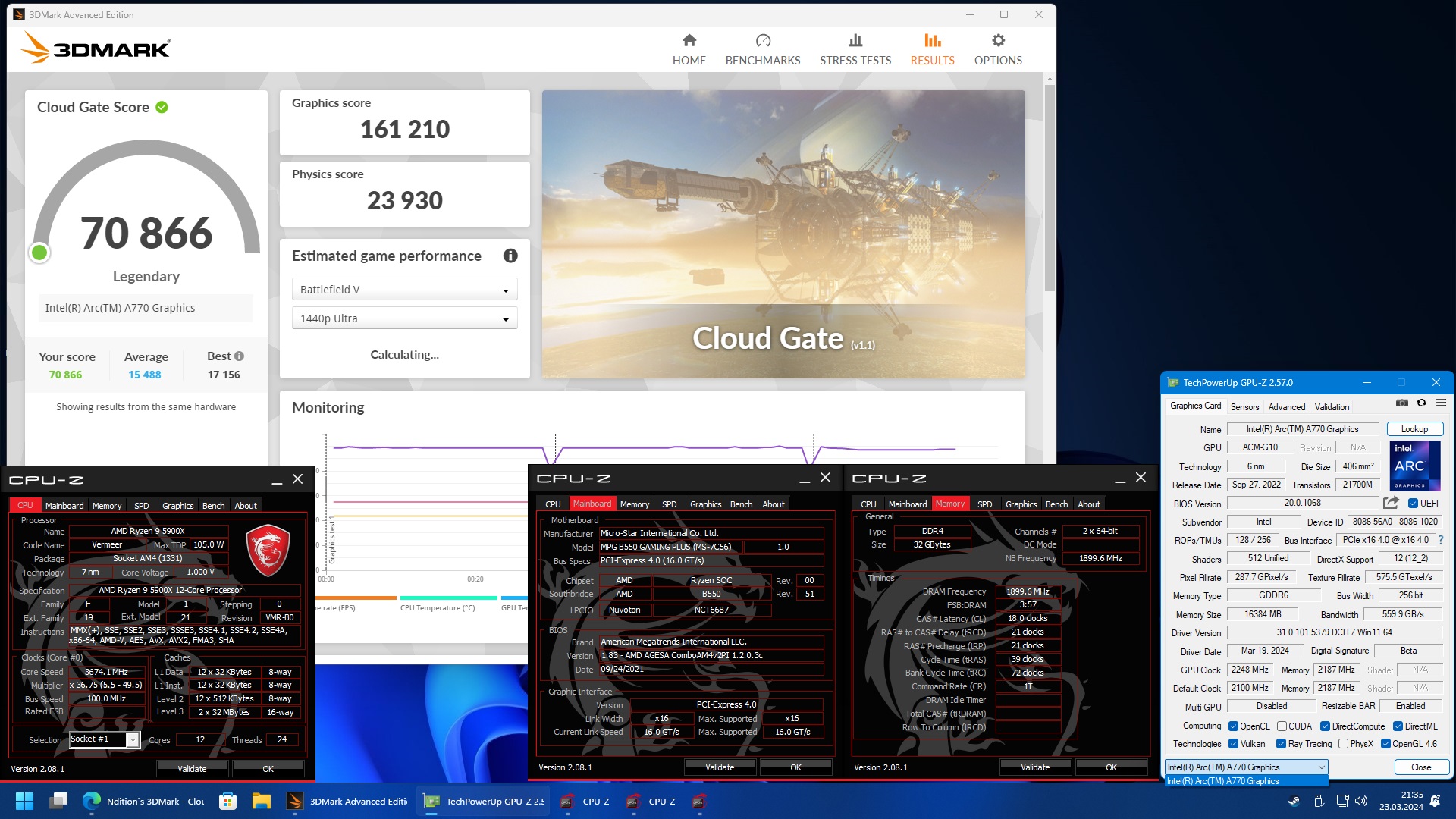Click the last MSI CPU-Z taskbar icon
Viewport: 1456px width, 819px height.
click(x=698, y=801)
